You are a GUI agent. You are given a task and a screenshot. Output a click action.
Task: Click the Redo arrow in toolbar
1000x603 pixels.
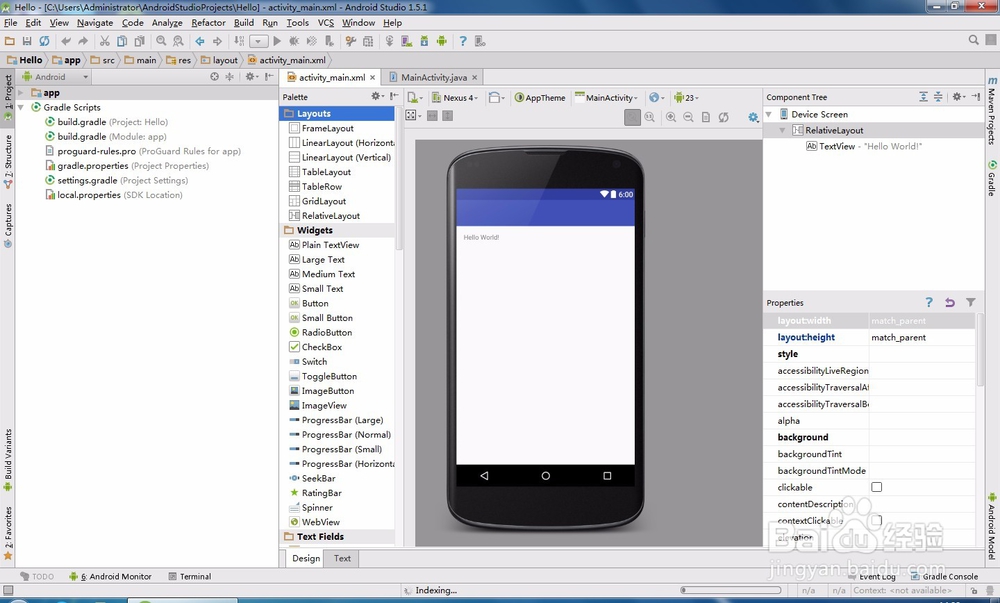83,41
